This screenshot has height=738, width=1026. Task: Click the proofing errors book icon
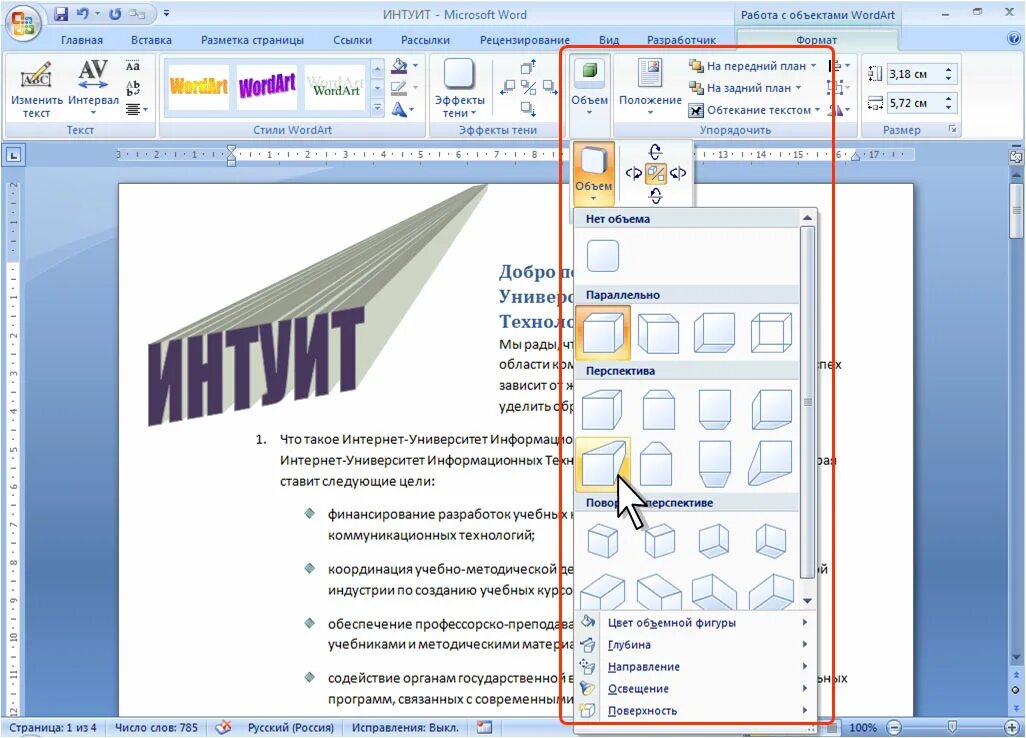point(223,727)
